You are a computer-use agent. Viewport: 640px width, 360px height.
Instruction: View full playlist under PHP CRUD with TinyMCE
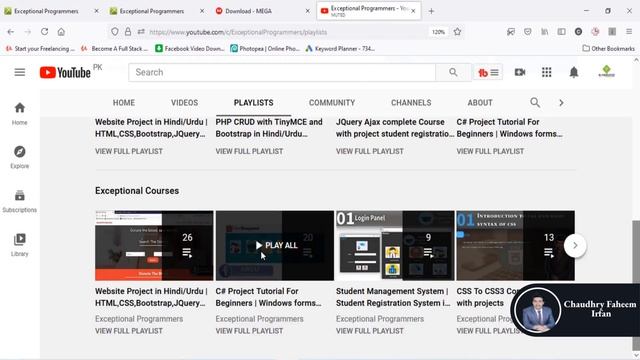249,151
